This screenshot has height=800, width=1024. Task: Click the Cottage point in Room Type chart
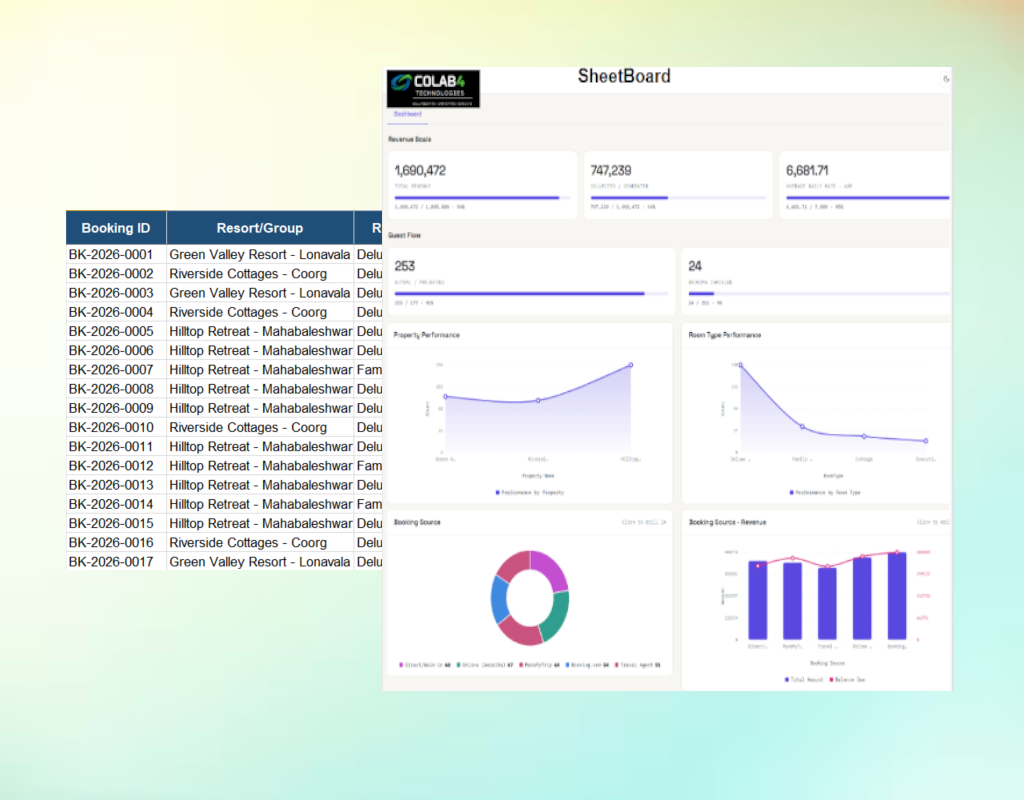pyautogui.click(x=863, y=436)
